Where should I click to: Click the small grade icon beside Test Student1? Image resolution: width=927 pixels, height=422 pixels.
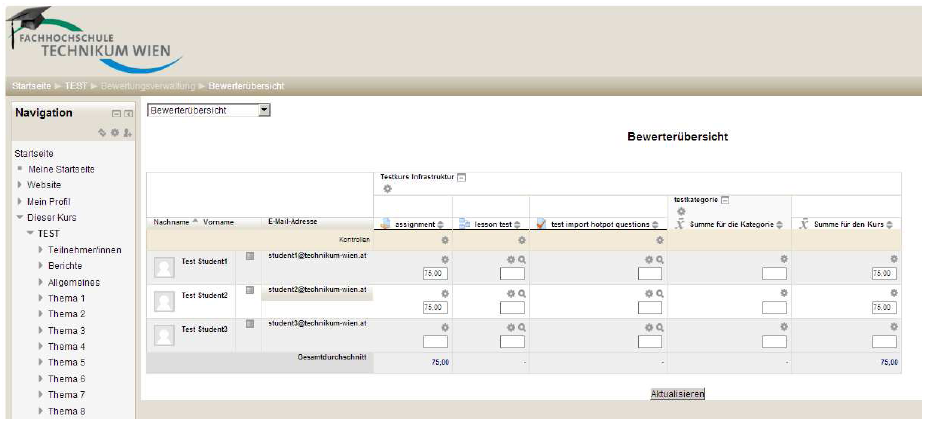coord(250,256)
